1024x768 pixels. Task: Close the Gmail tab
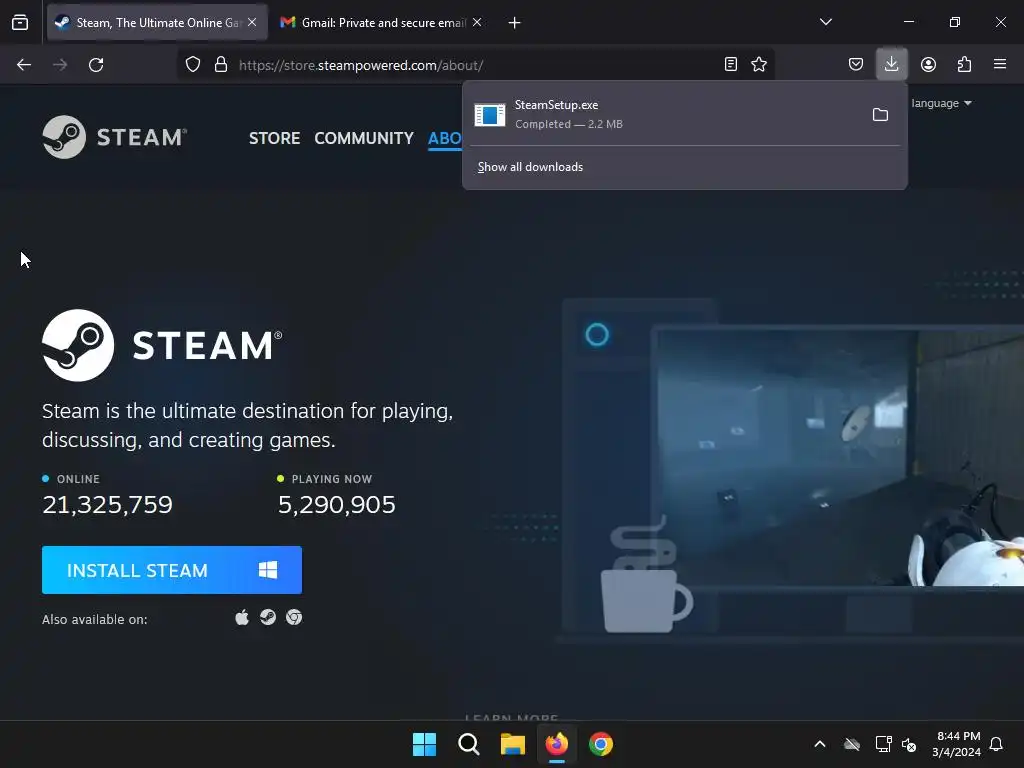tap(477, 22)
